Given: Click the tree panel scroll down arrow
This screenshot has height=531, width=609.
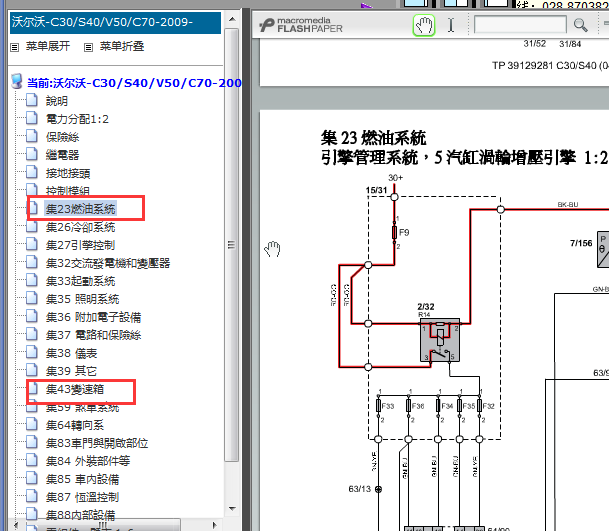Looking at the screenshot, I should 232,508.
